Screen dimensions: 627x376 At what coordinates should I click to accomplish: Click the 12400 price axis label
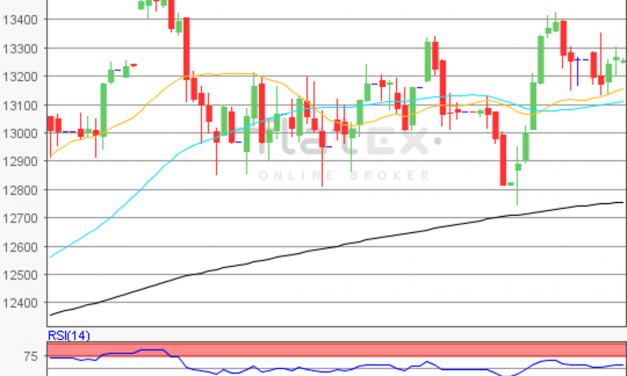(x=20, y=303)
